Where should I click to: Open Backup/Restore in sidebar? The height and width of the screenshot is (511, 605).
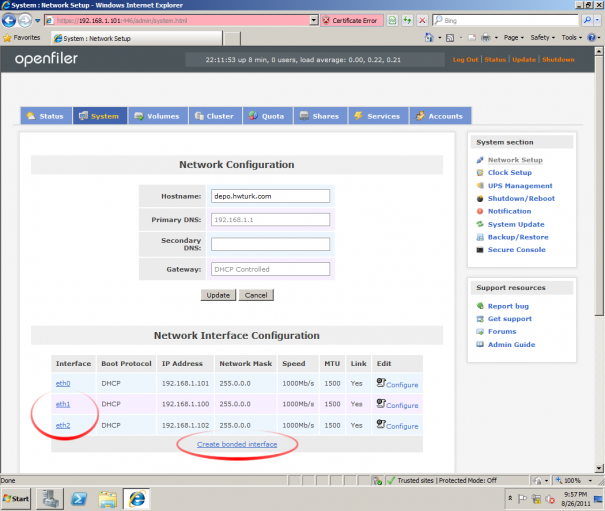pyautogui.click(x=518, y=237)
